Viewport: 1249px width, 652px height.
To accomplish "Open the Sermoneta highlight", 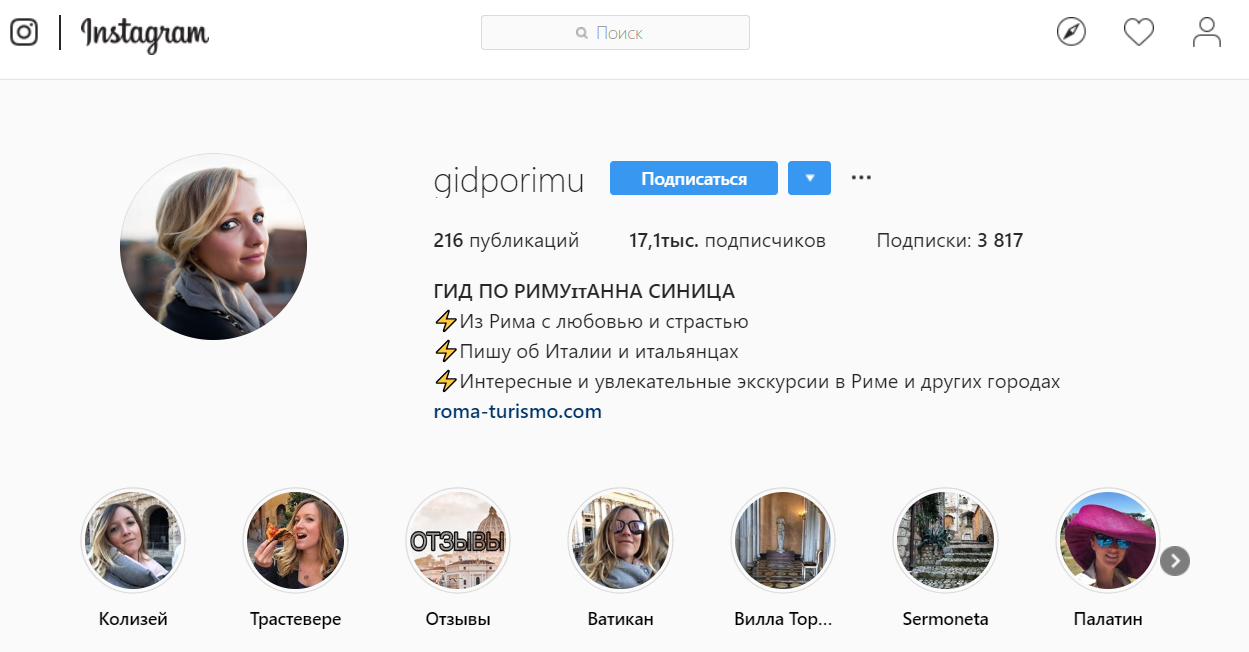I will (945, 541).
